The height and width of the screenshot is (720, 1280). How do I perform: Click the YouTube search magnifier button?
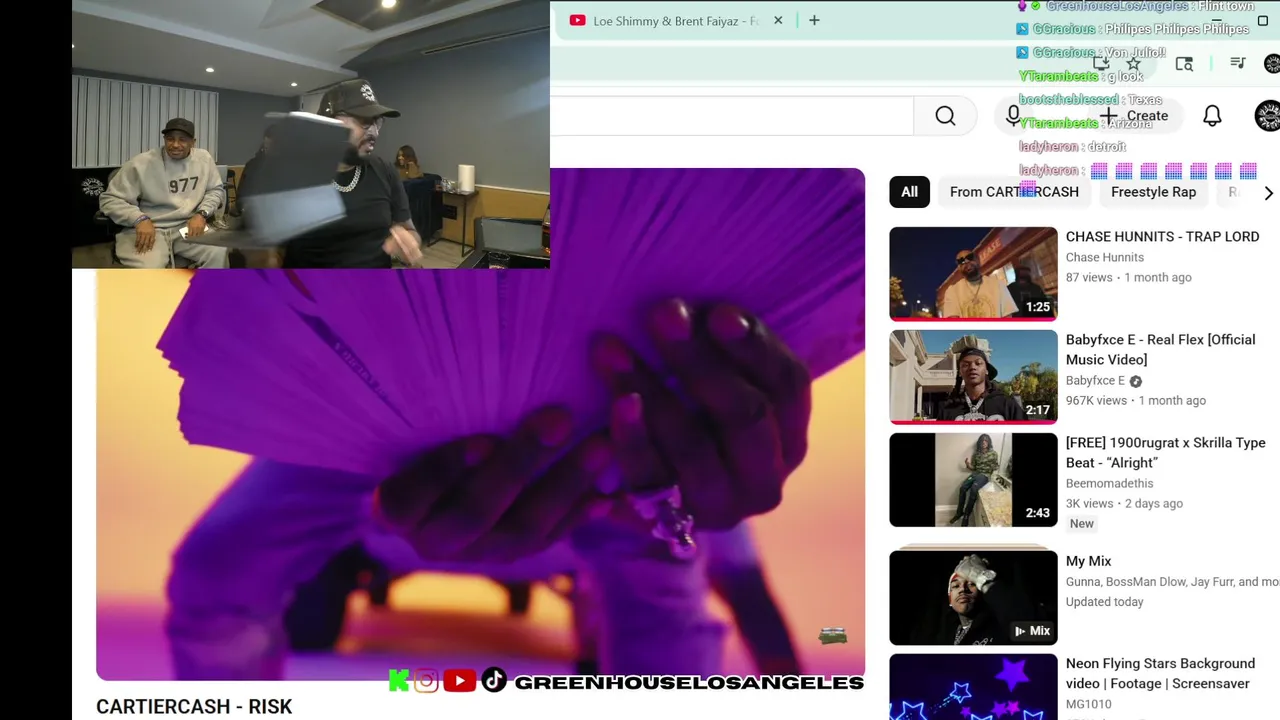pos(945,116)
